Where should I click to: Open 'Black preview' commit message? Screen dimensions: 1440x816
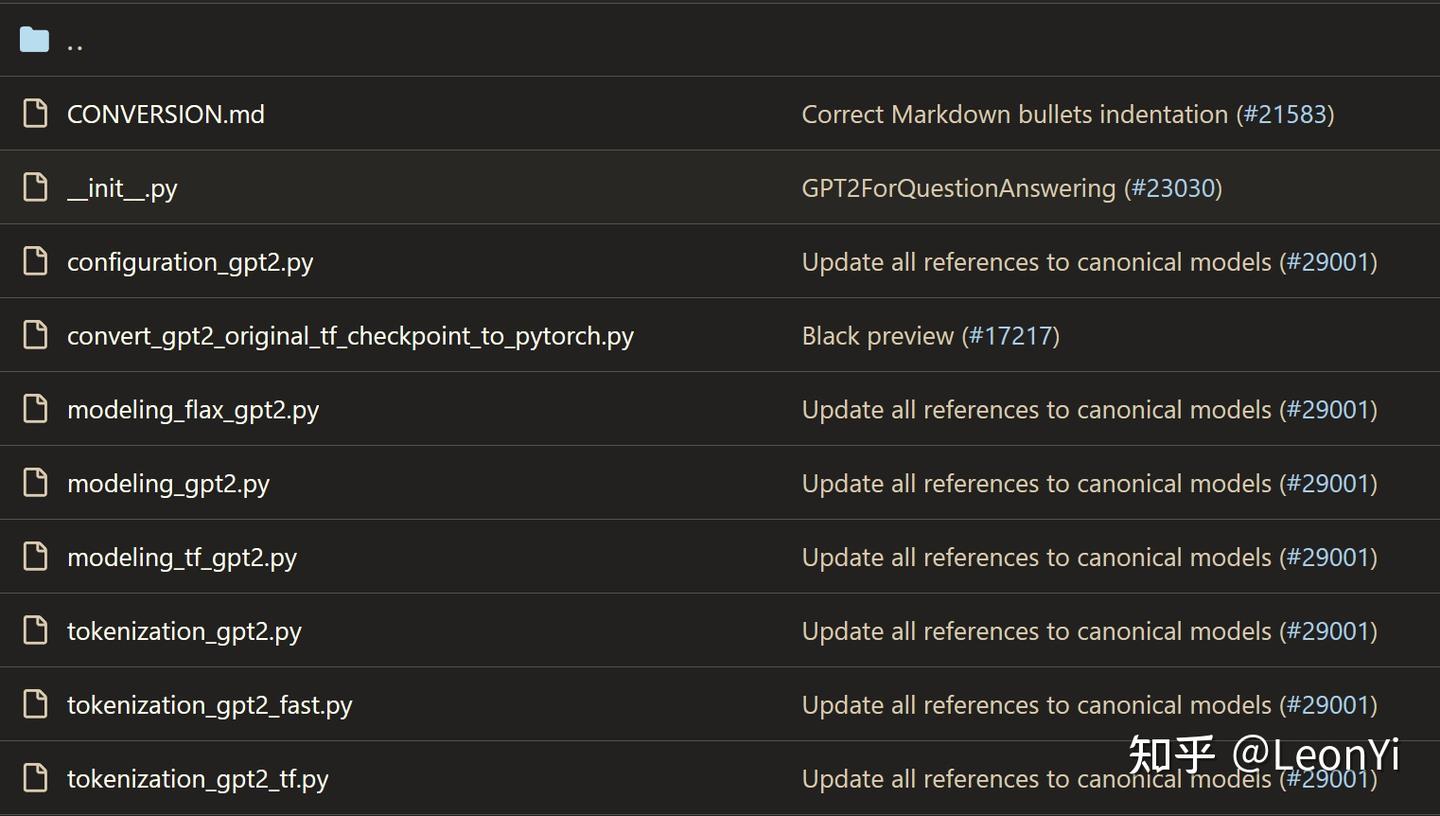pyautogui.click(x=877, y=337)
